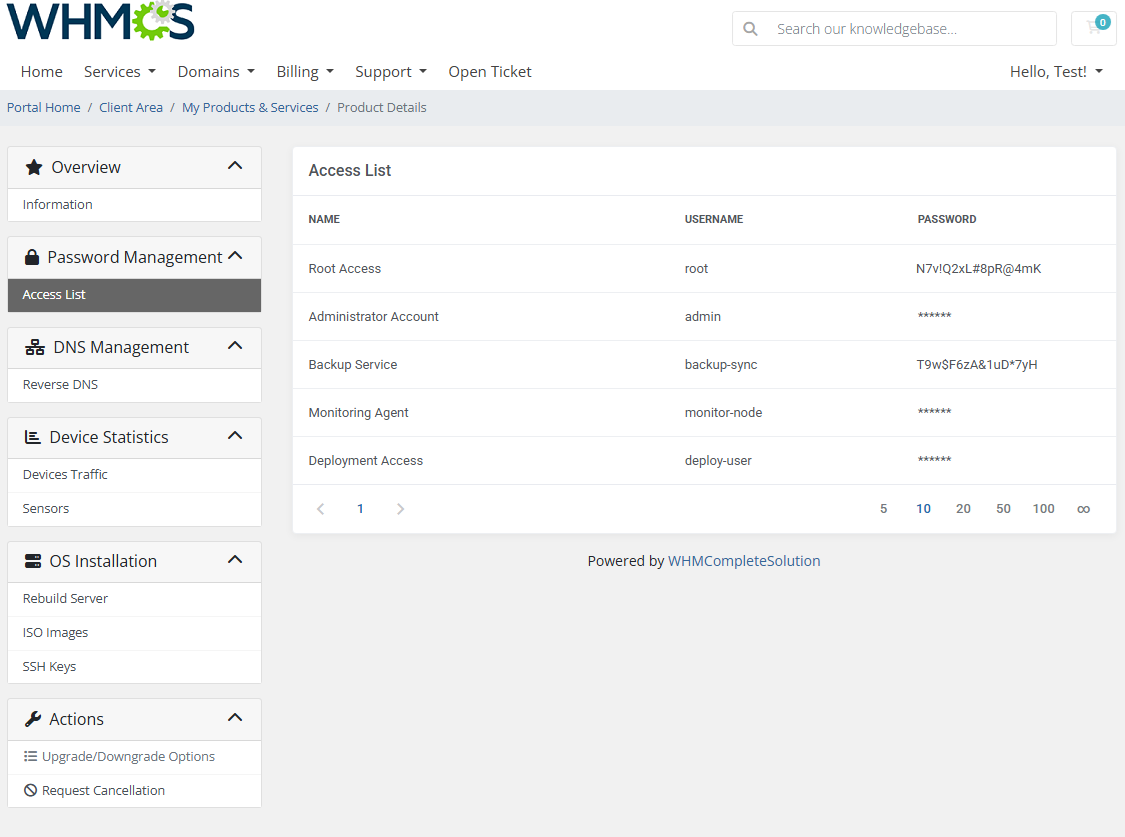Sort by NAME column header

[x=324, y=219]
